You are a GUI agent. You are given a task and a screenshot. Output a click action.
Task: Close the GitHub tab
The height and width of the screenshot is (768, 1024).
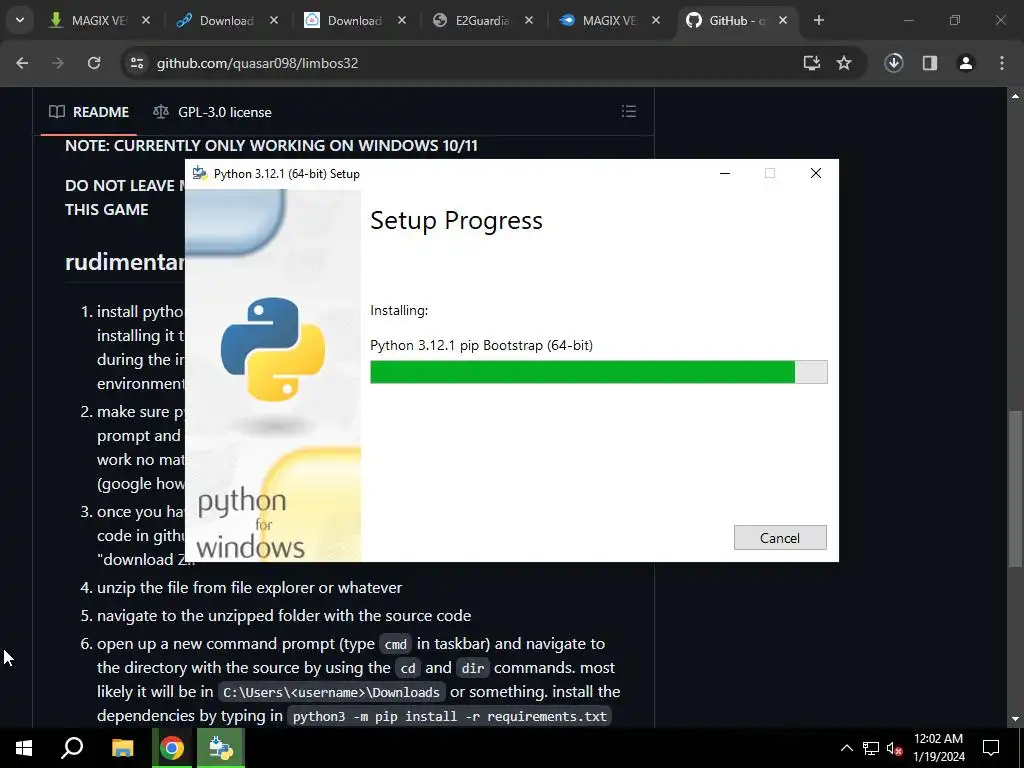point(783,20)
